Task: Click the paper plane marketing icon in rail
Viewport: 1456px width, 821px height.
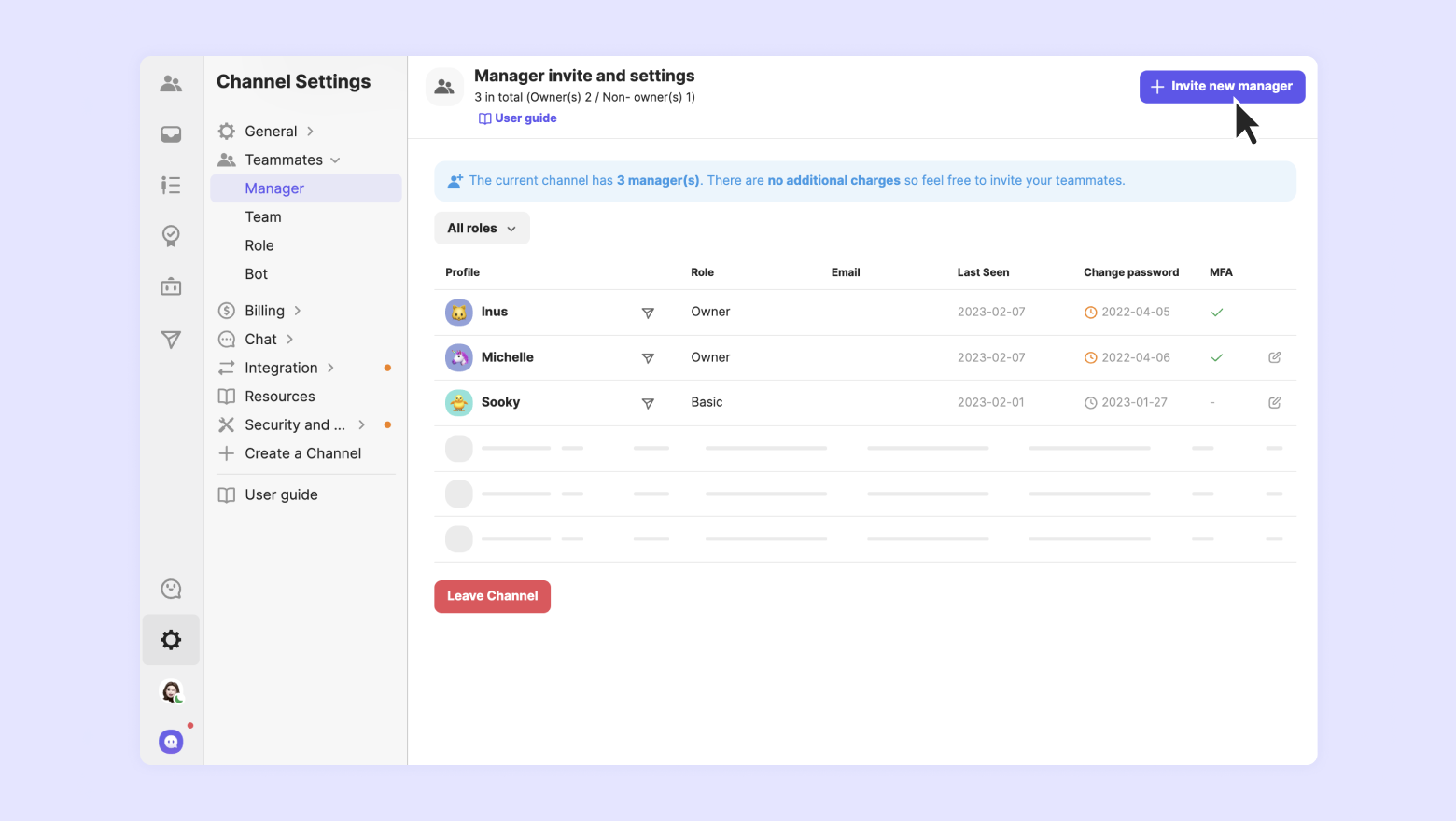Action: [171, 340]
